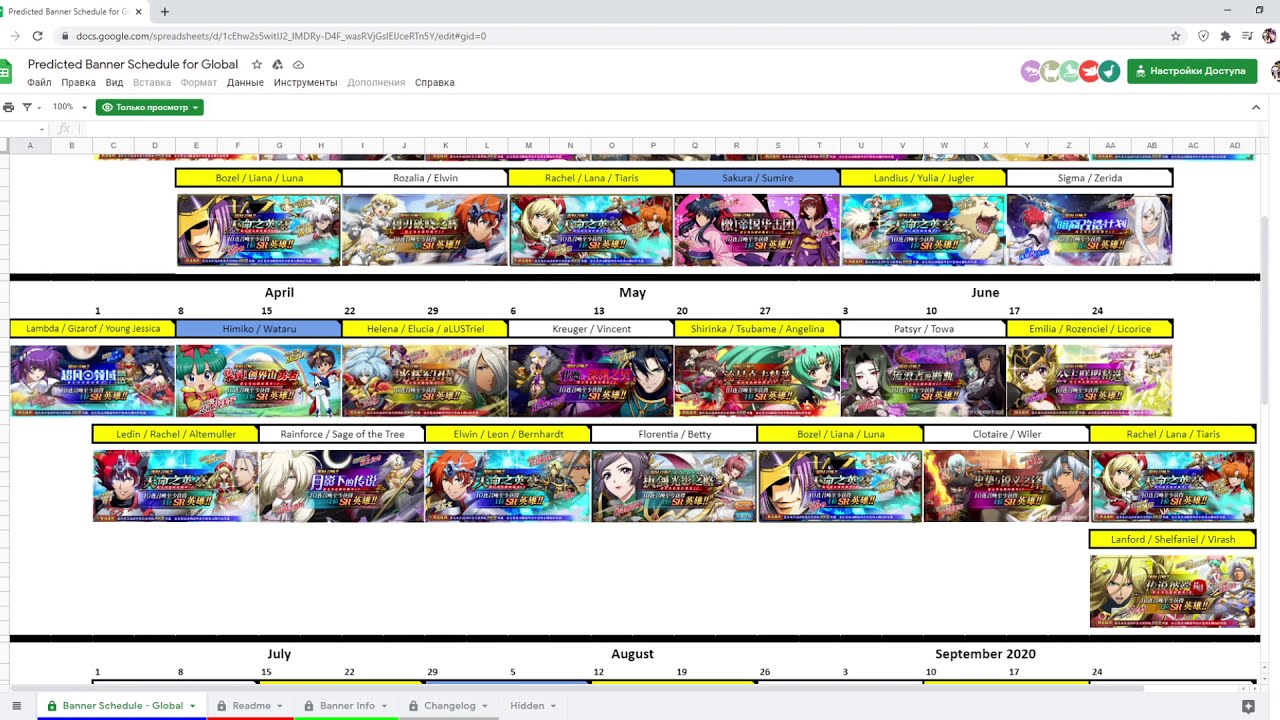Click the Настройки Доступа share button
1280x720 pixels.
(x=1192, y=71)
